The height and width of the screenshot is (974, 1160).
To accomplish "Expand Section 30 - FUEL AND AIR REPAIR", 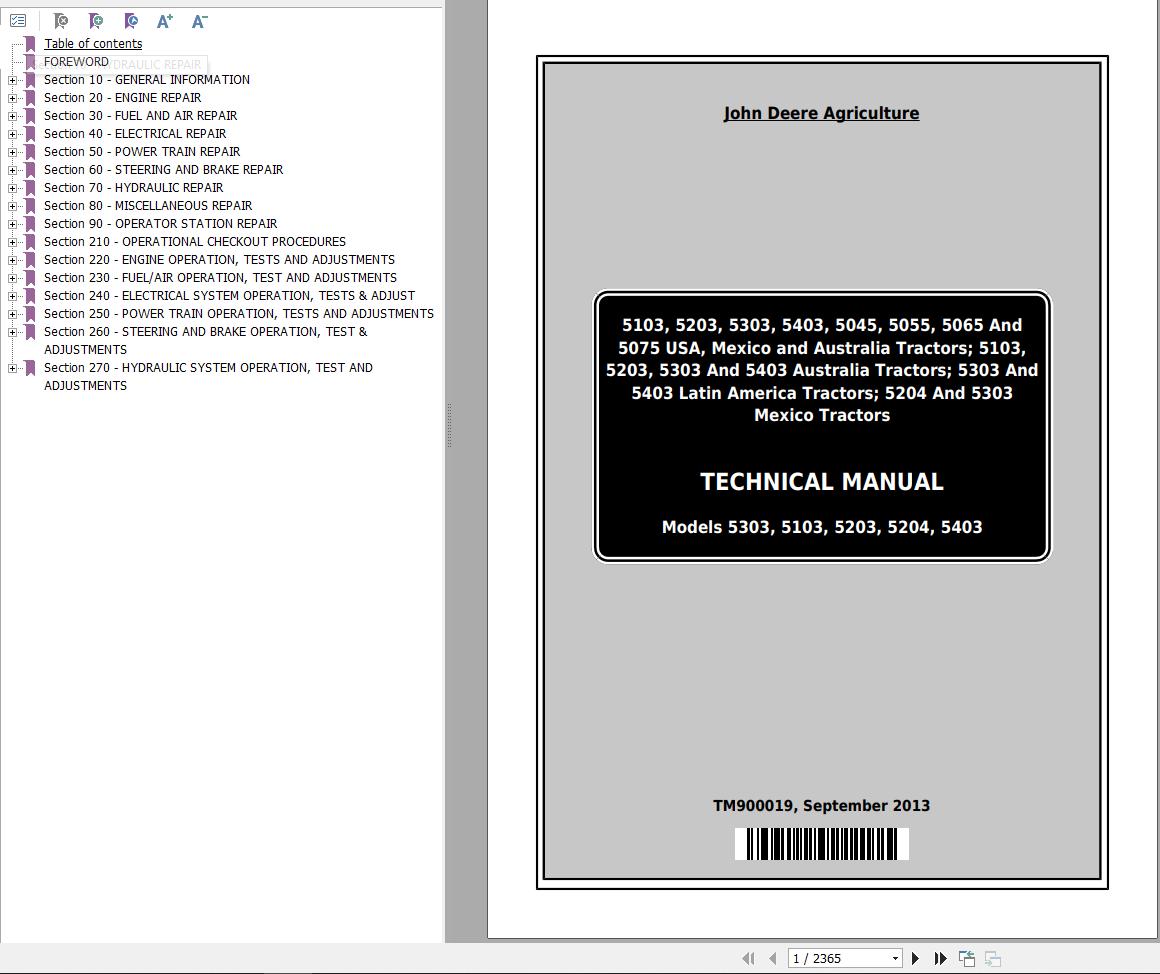I will click(x=12, y=116).
